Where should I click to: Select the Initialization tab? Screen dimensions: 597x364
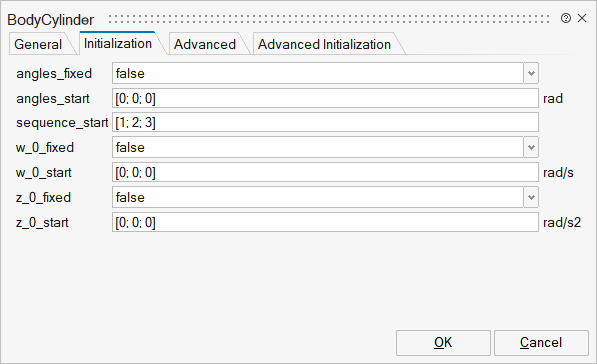pos(118,43)
